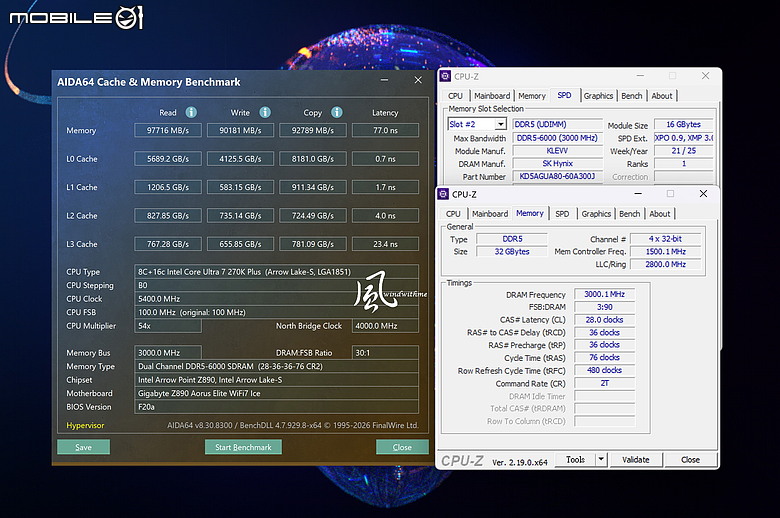Click L0 Cache read value 5689.2 GB/s
The width and height of the screenshot is (780, 518).
[x=168, y=159]
